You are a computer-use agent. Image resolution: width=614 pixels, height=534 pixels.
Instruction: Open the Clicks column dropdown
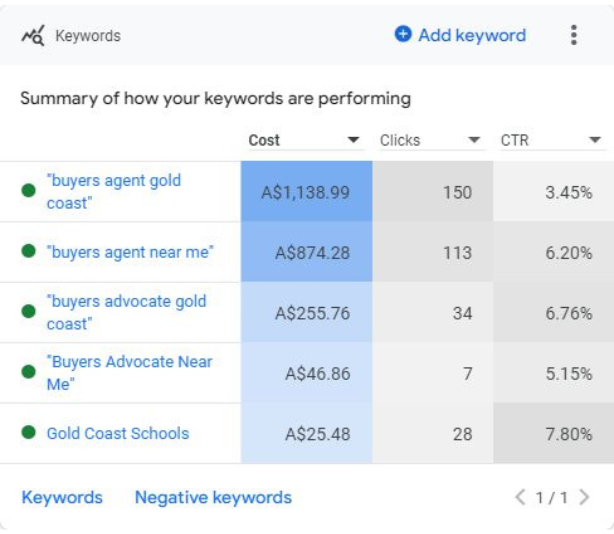(474, 141)
